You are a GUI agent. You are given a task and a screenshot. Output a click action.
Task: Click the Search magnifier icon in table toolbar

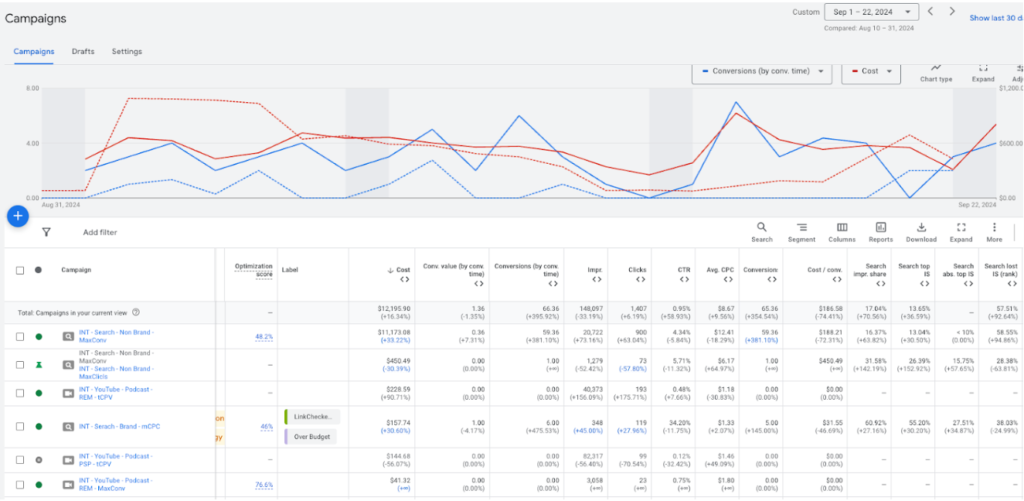click(x=762, y=232)
